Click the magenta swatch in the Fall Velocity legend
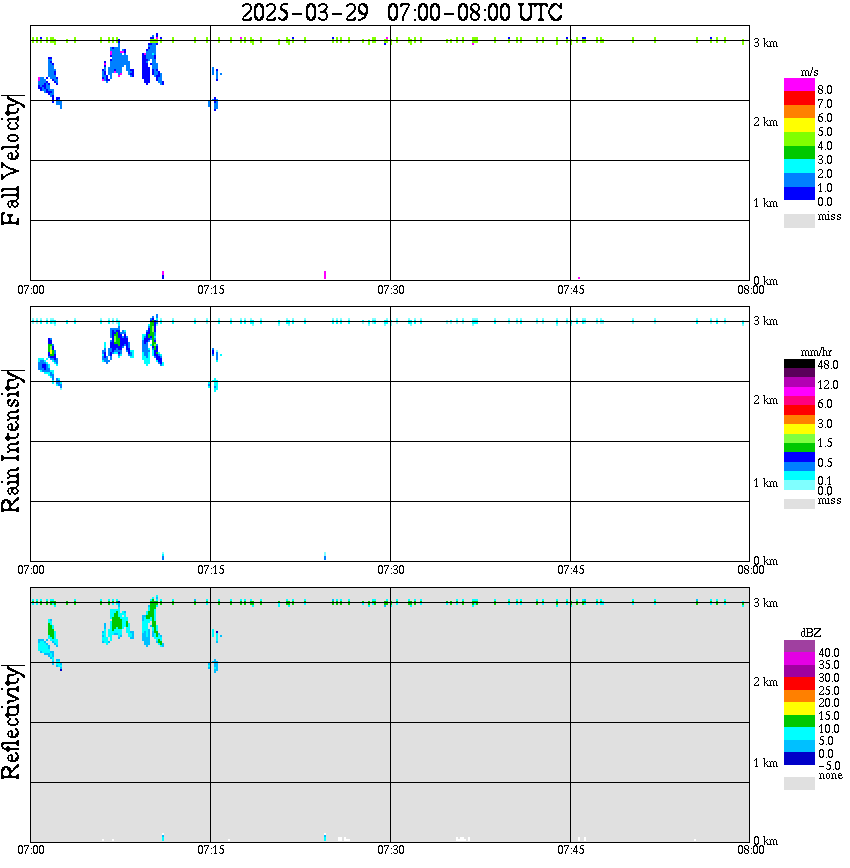Screen dimensions: 850x868 click(x=799, y=85)
